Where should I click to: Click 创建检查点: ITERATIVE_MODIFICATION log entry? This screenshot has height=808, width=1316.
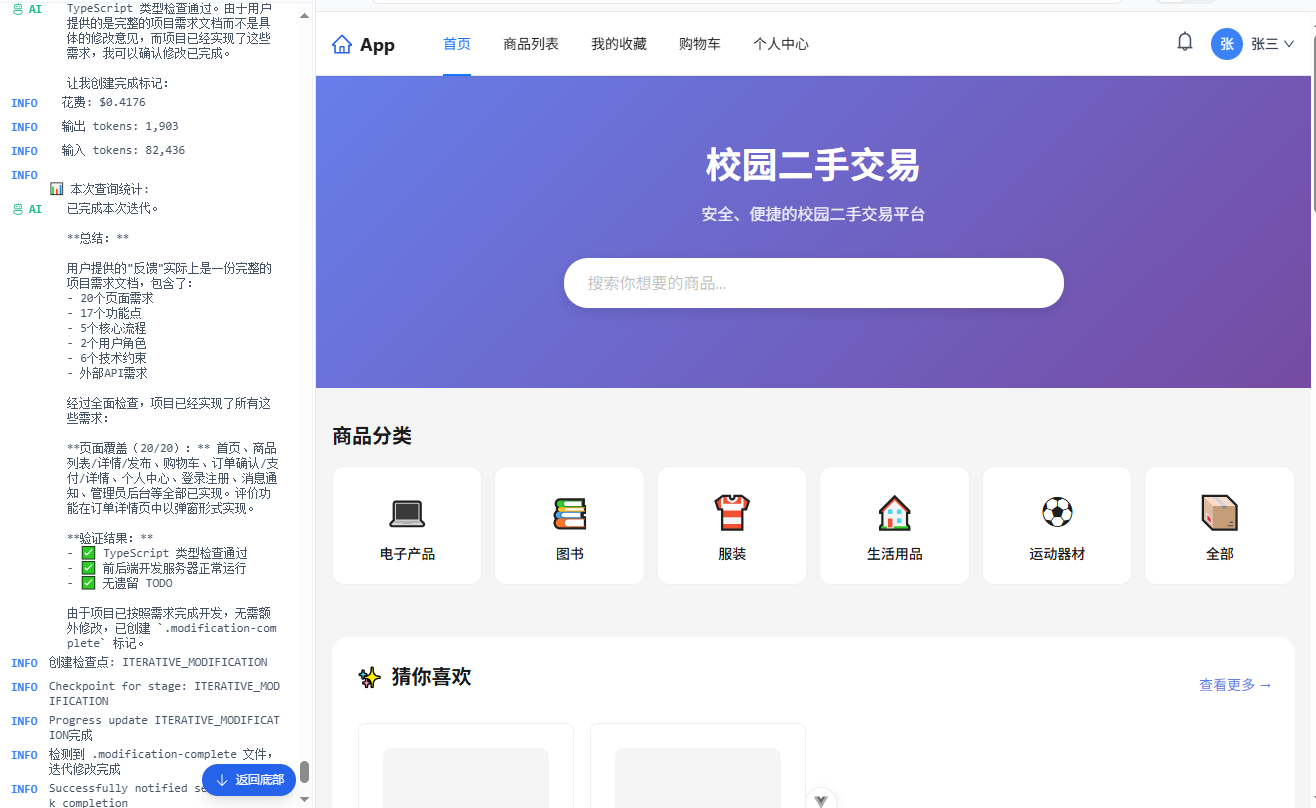(x=158, y=662)
